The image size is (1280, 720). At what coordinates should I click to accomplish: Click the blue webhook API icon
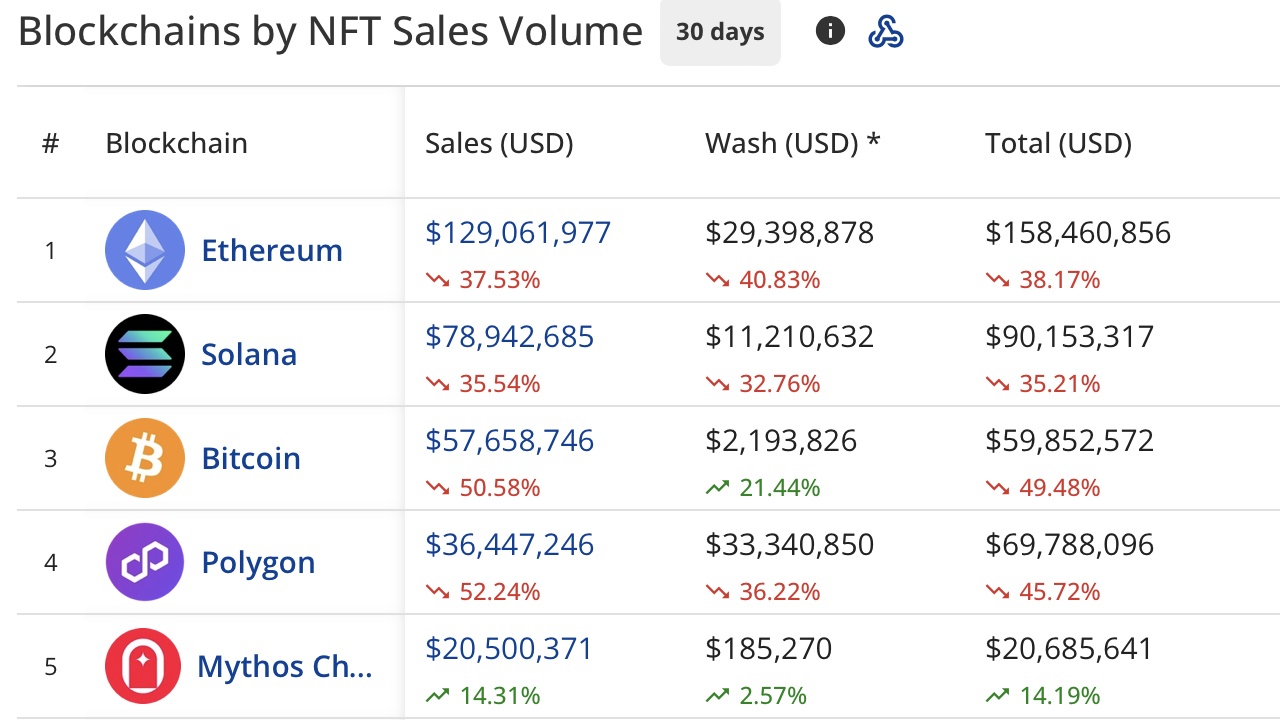pos(886,32)
